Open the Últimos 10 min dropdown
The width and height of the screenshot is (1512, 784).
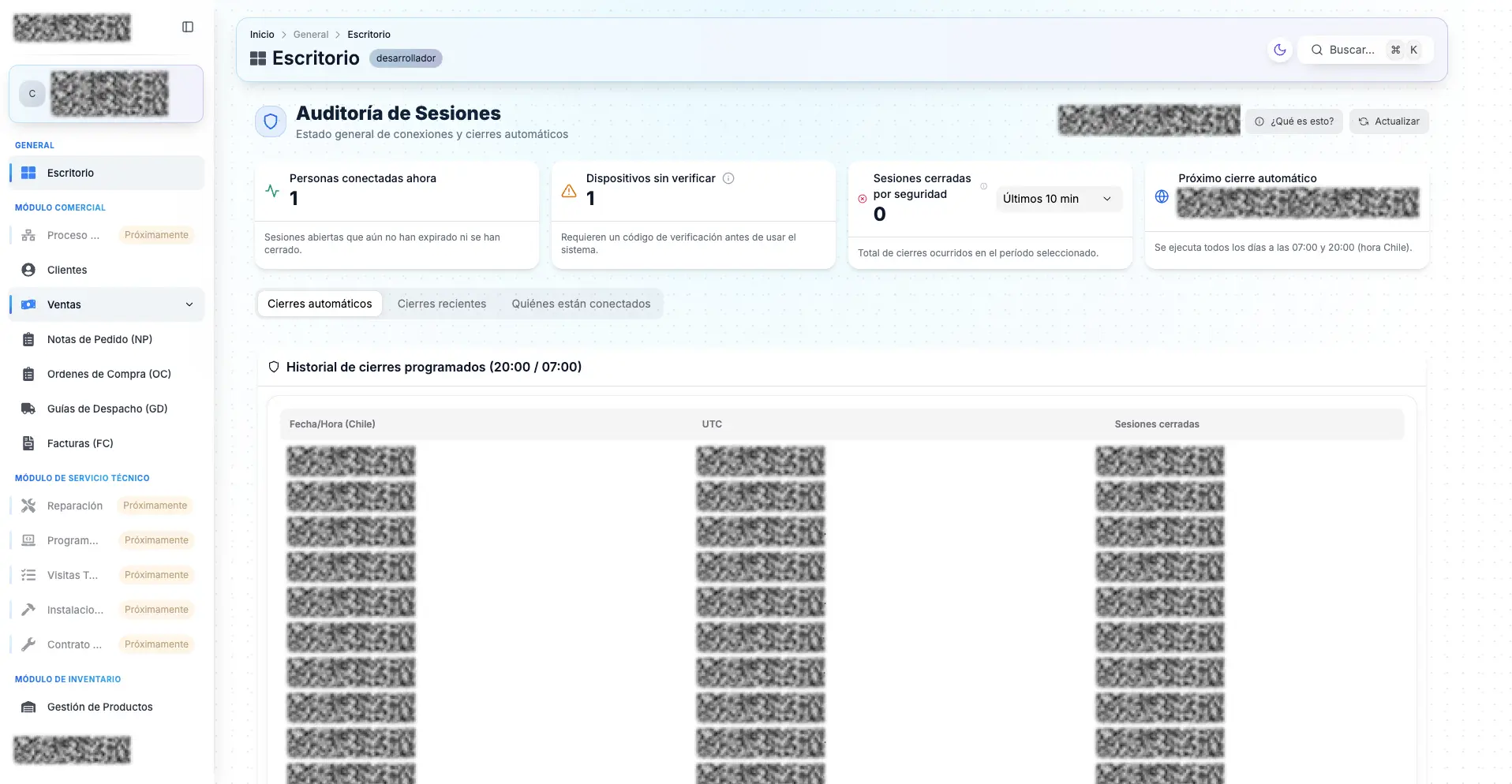tap(1057, 199)
